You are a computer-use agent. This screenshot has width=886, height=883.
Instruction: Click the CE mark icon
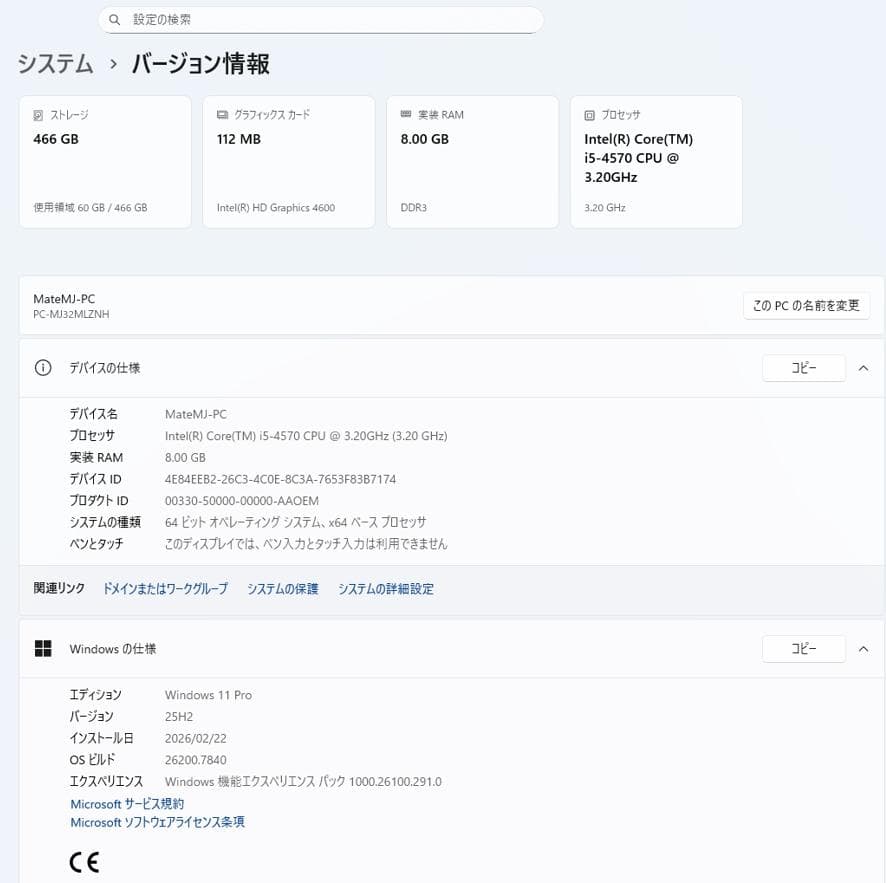coord(84,862)
